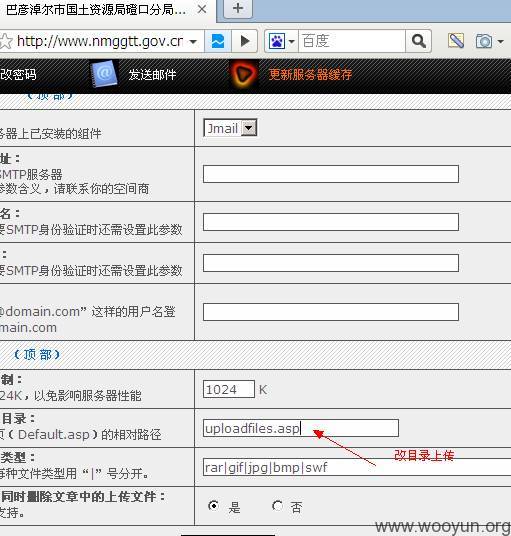Click the 1024 K upload size field
The width and height of the screenshot is (511, 536).
229,389
